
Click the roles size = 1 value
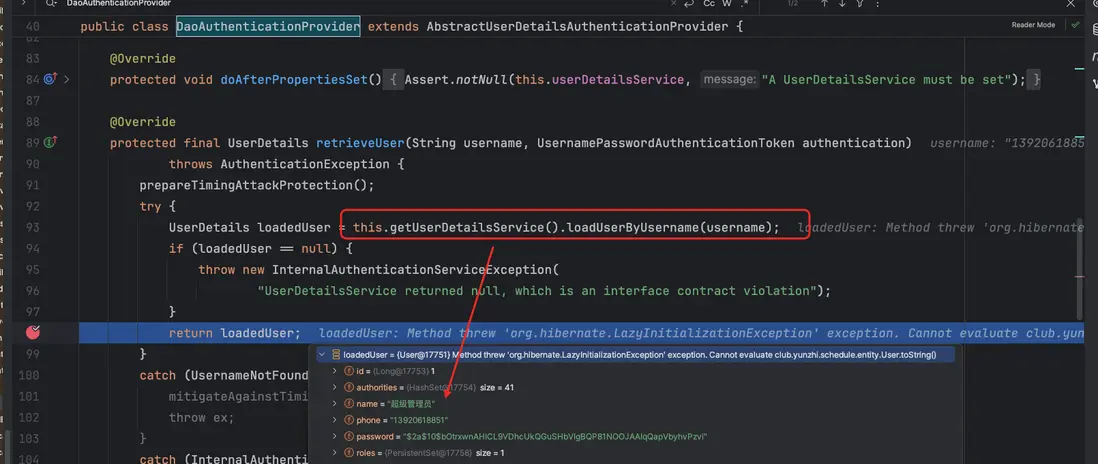pyautogui.click(x=490, y=453)
